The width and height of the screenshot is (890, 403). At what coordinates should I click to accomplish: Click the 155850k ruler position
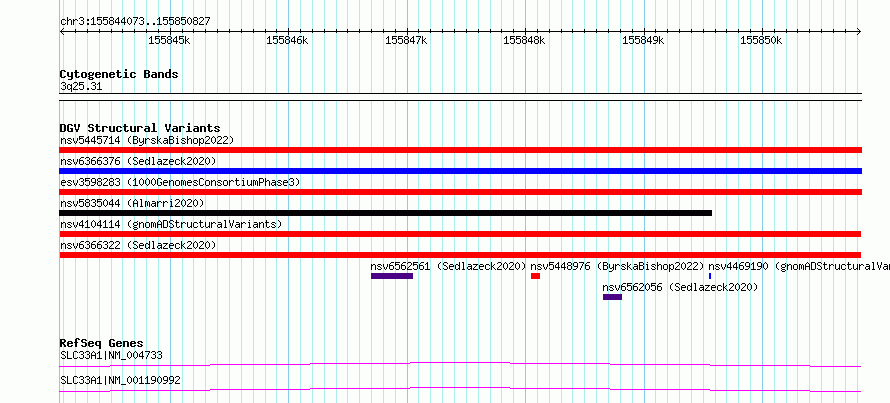[762, 40]
